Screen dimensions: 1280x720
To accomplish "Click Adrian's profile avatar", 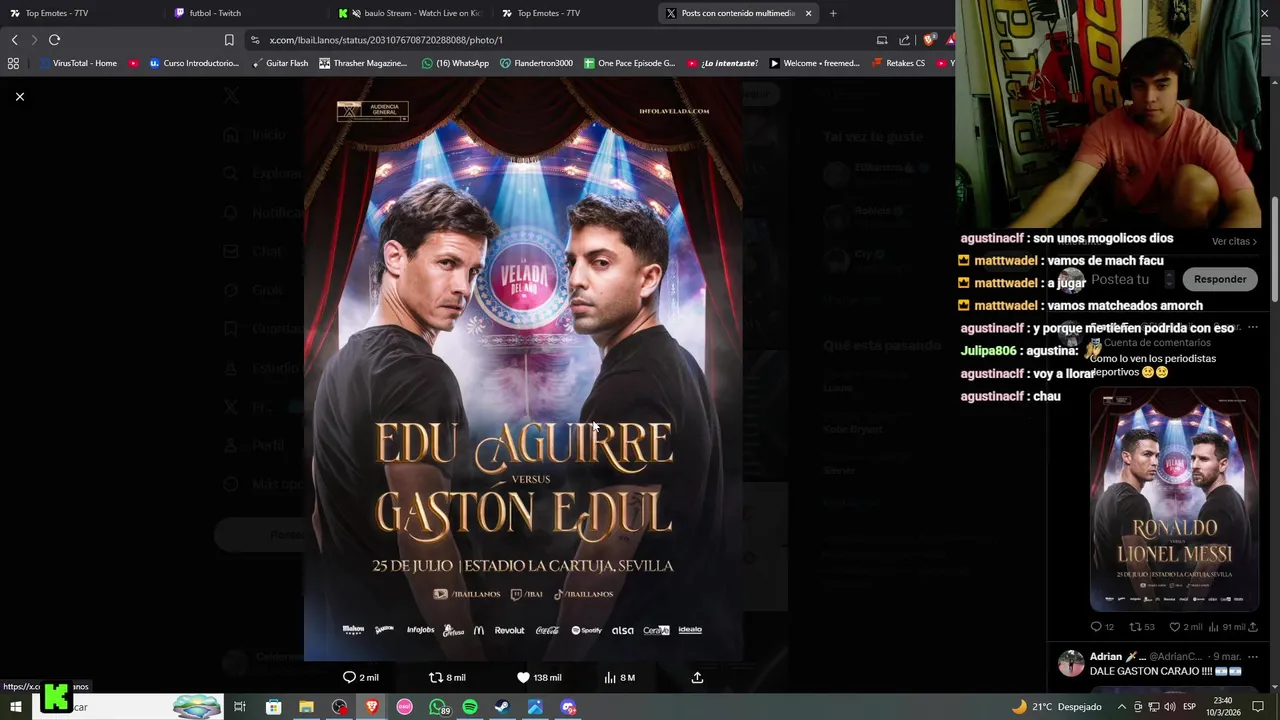I will click(1071, 663).
